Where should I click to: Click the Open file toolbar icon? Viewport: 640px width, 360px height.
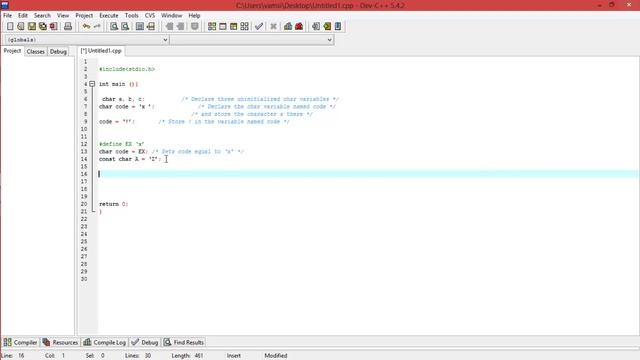(x=21, y=27)
